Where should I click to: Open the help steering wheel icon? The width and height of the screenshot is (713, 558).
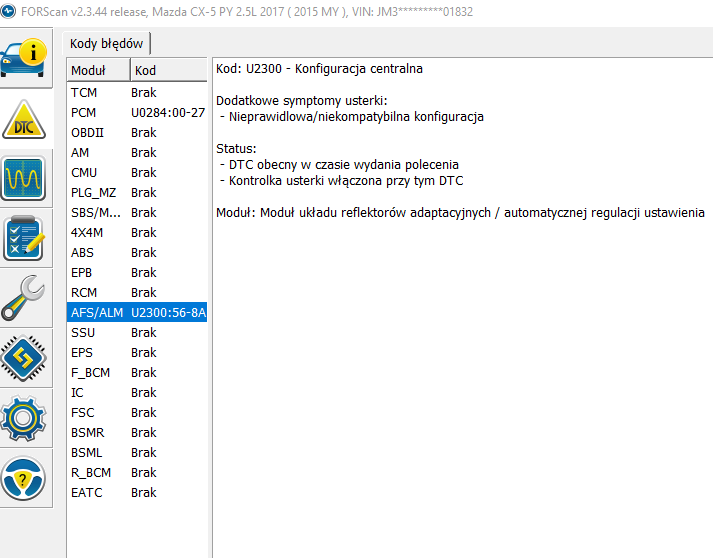coord(24,478)
